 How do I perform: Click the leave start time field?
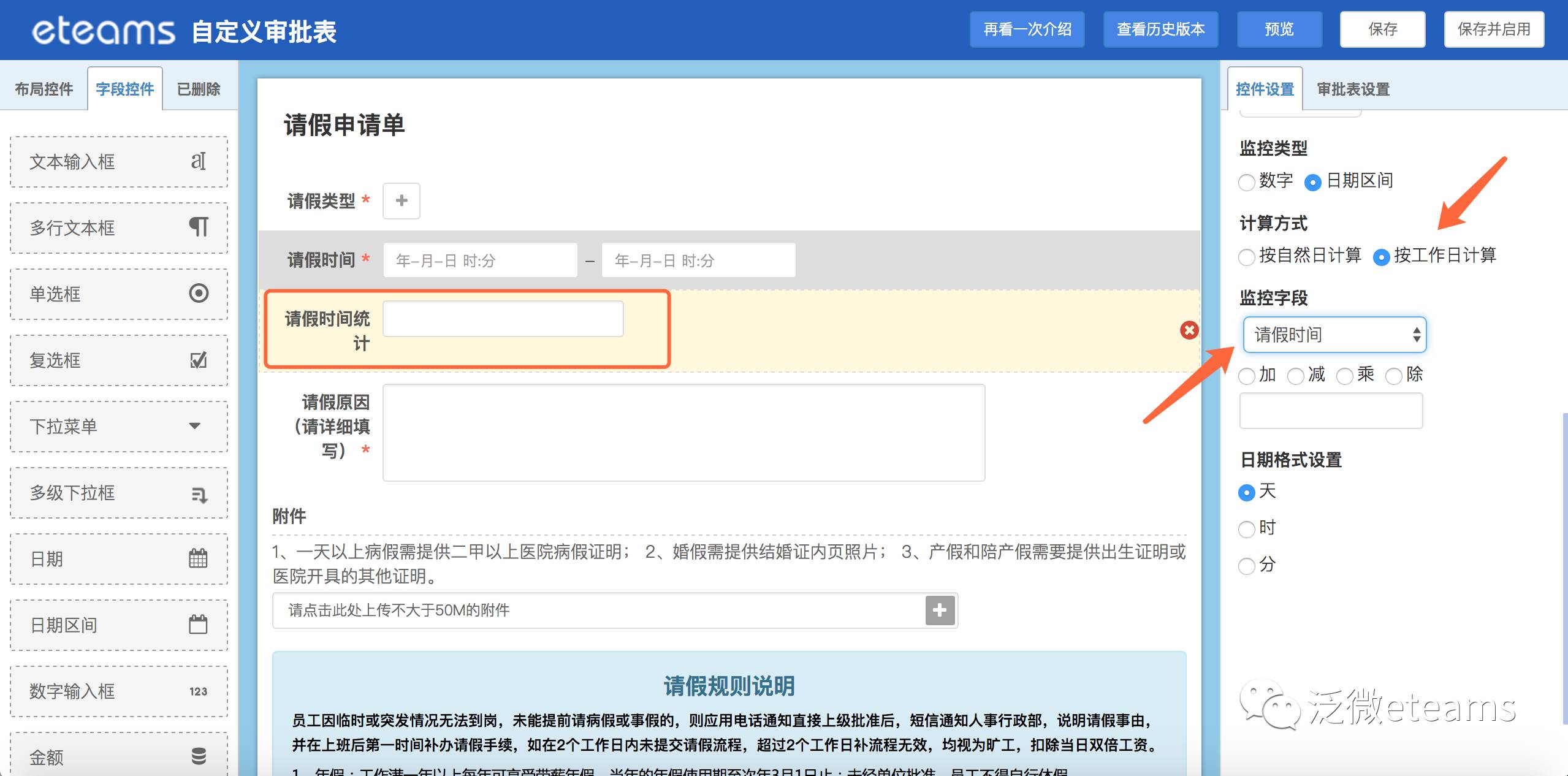click(480, 261)
